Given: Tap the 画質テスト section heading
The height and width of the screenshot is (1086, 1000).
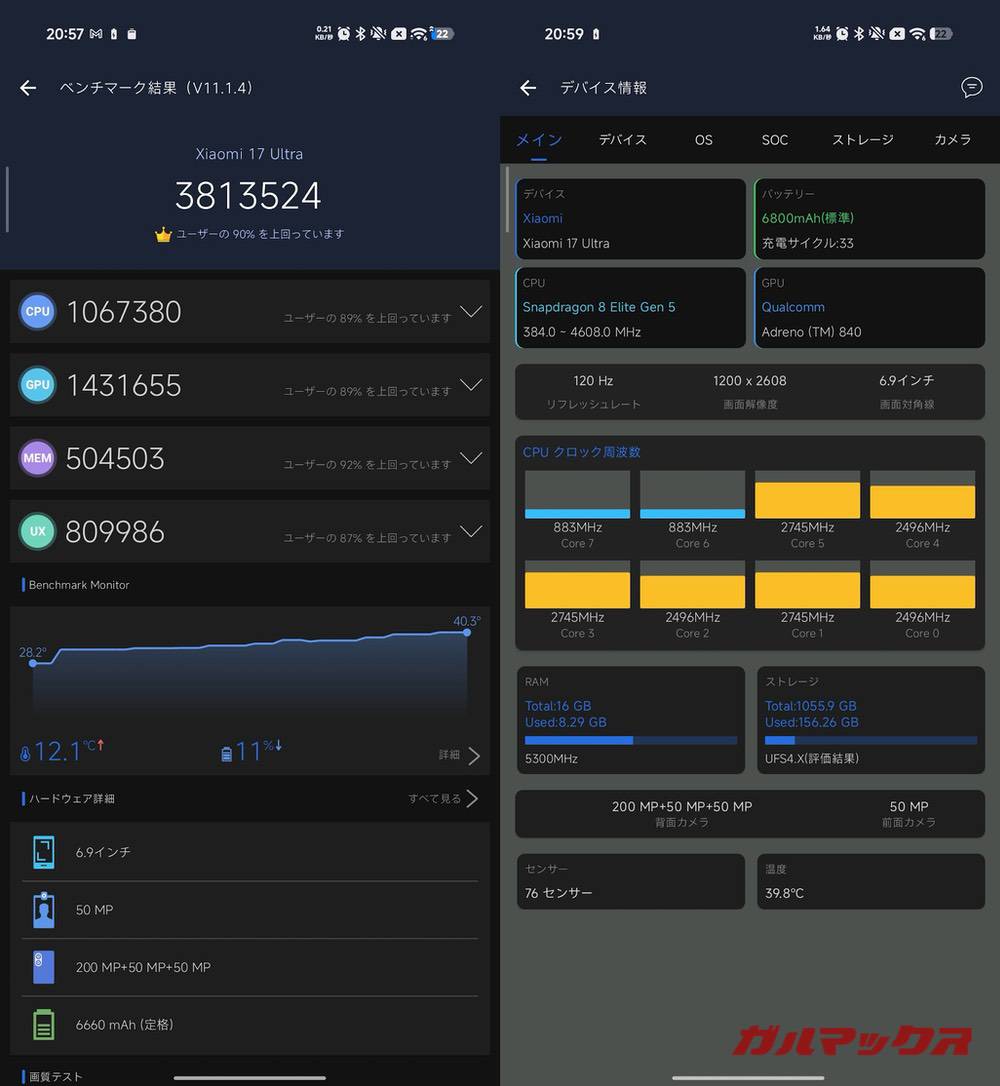Looking at the screenshot, I should (x=55, y=1077).
